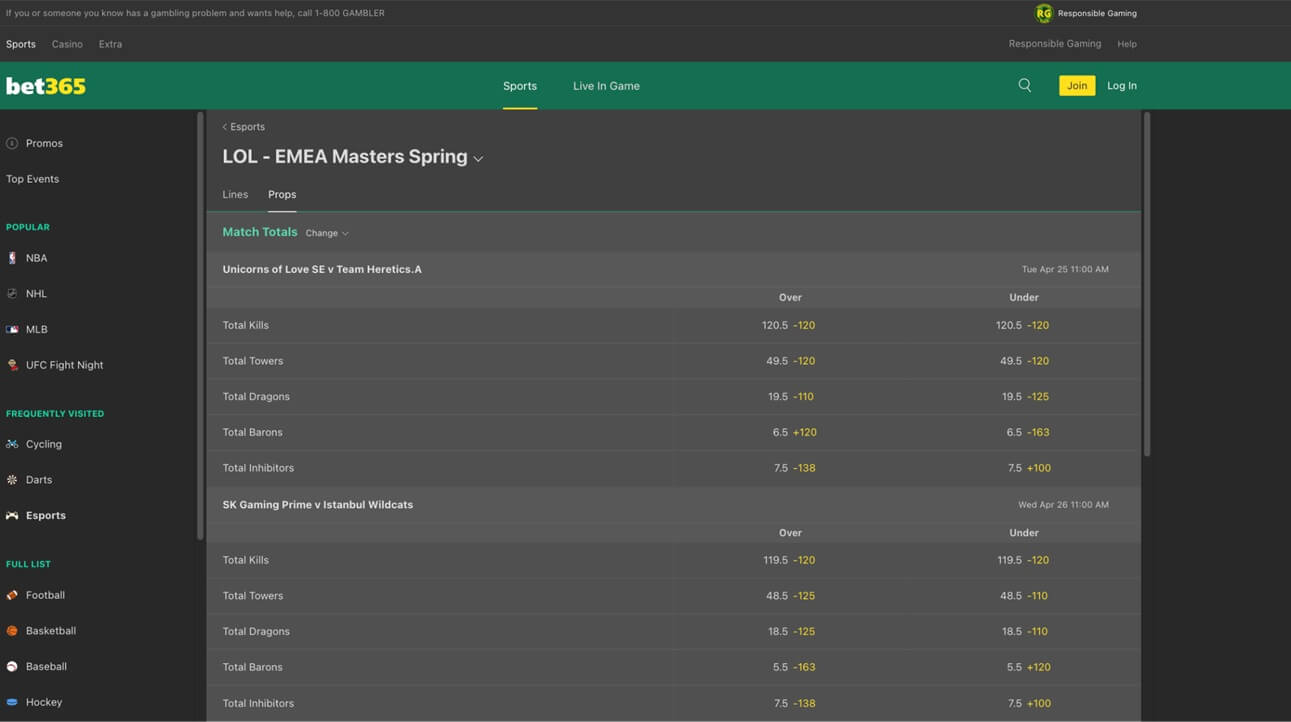Bet Unicorns of Love Over 19.5 Total Dragons

pos(791,397)
